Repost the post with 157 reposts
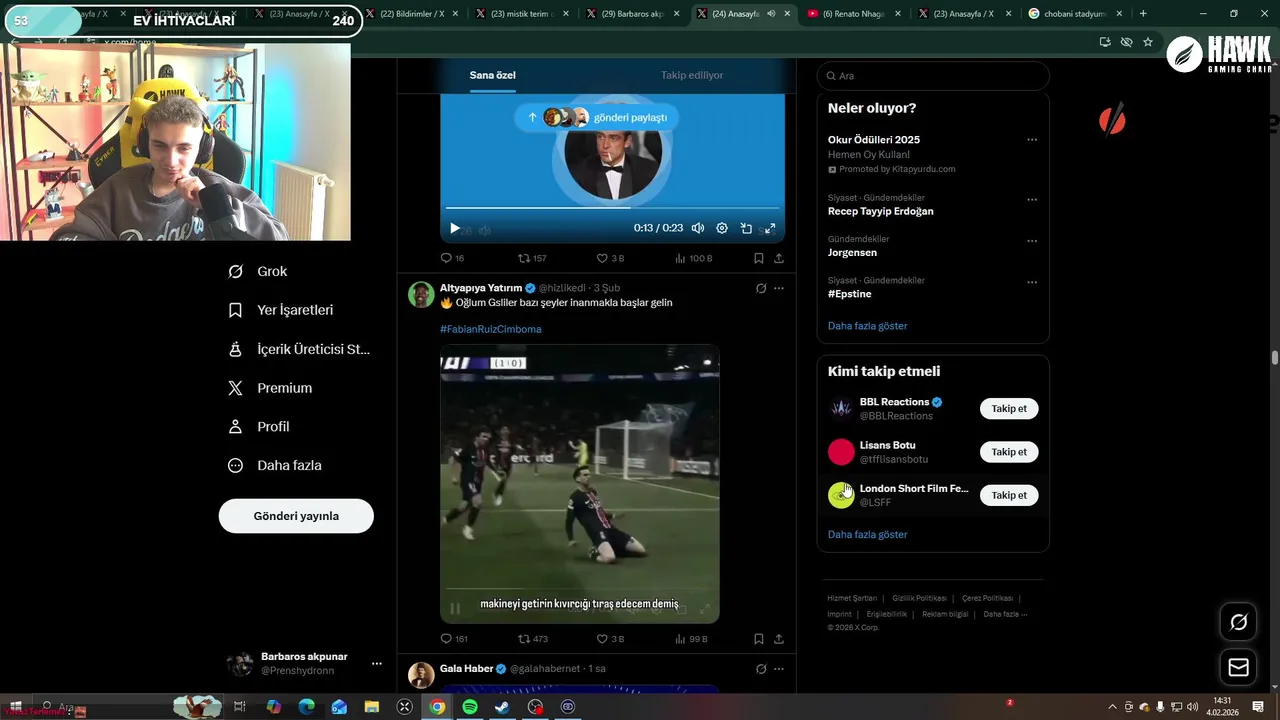Screen dimensions: 1280x720 point(532,258)
